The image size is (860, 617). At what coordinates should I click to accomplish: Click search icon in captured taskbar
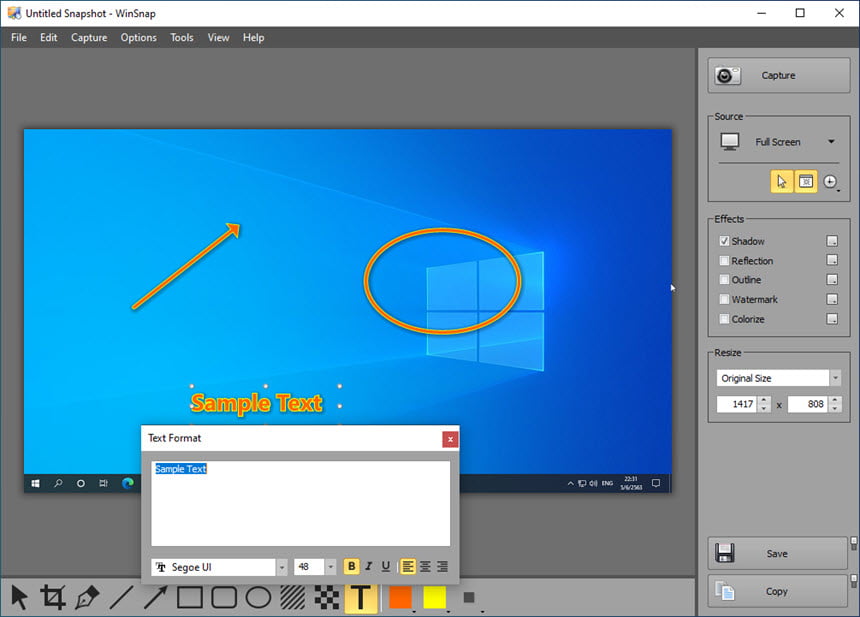58,483
